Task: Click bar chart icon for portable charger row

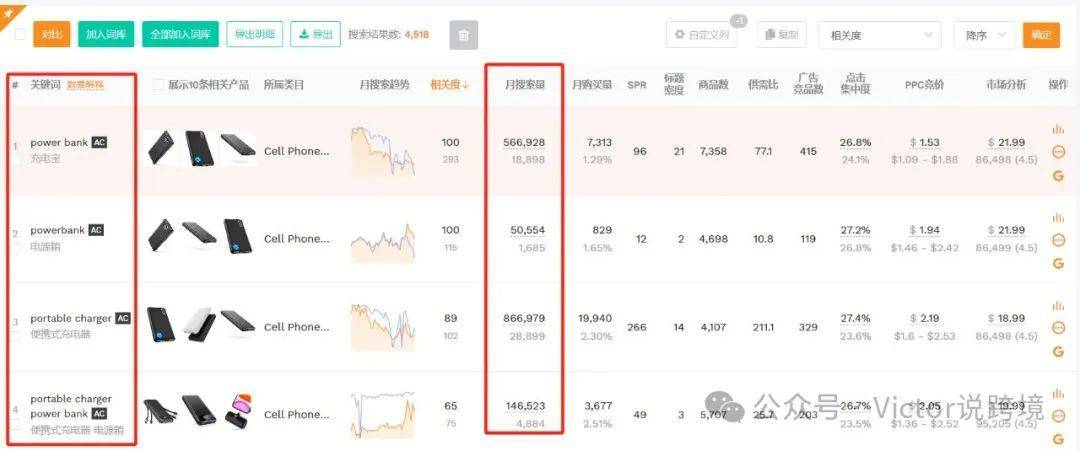Action: point(1058,306)
